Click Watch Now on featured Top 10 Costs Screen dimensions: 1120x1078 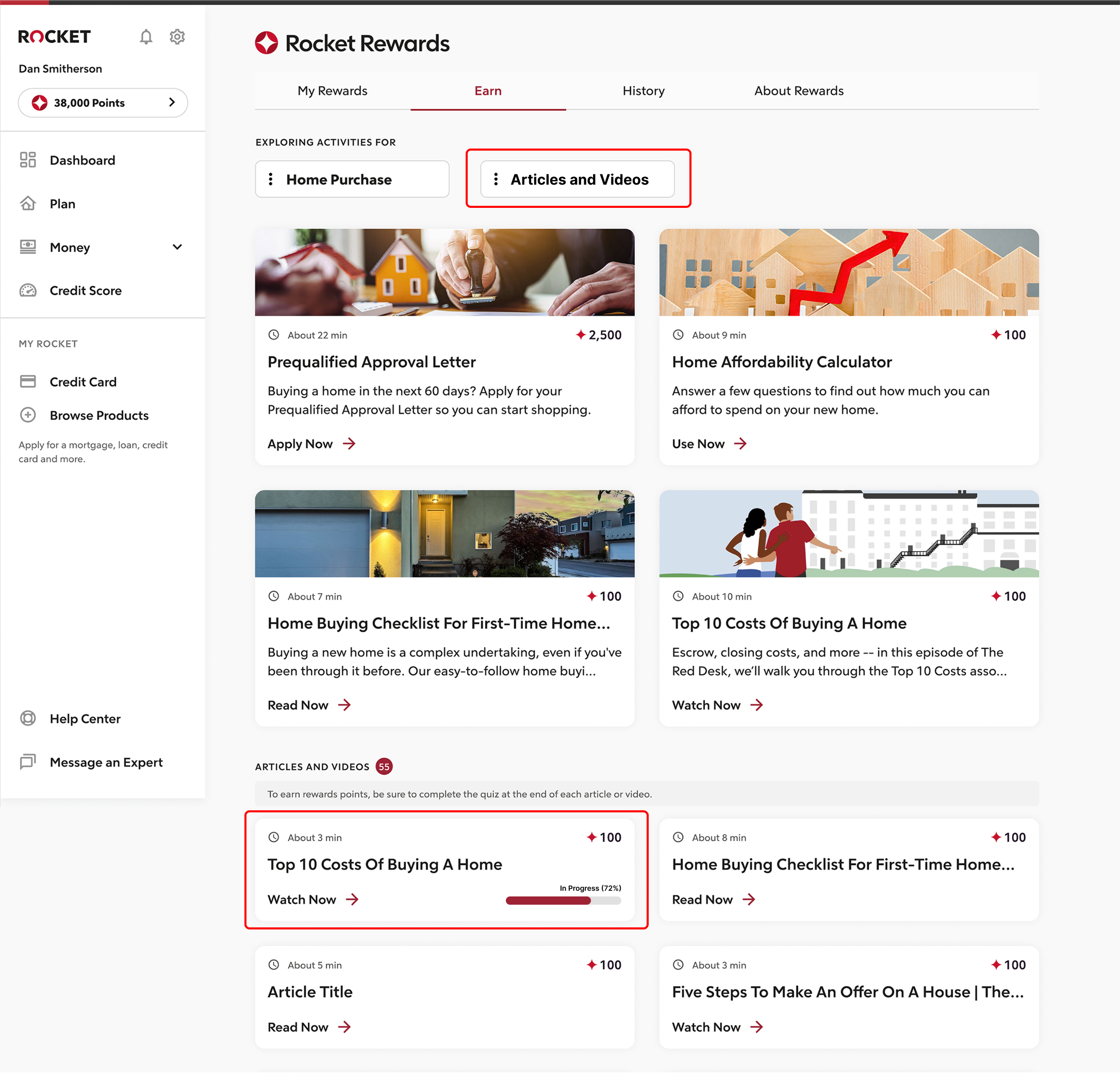[718, 705]
